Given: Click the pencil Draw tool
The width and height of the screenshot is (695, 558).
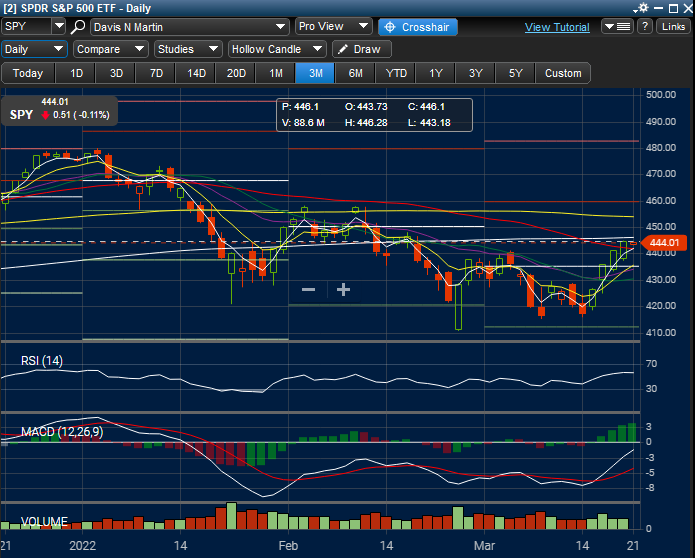Looking at the screenshot, I should (362, 49).
